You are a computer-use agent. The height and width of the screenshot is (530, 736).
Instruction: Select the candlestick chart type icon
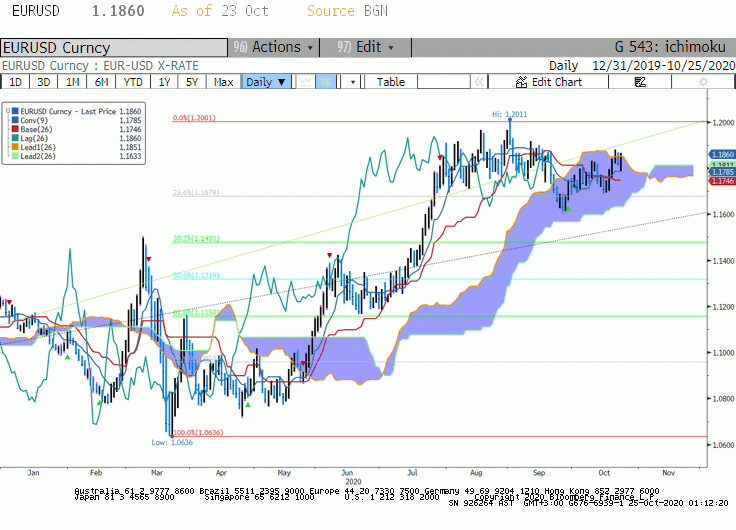[326, 82]
